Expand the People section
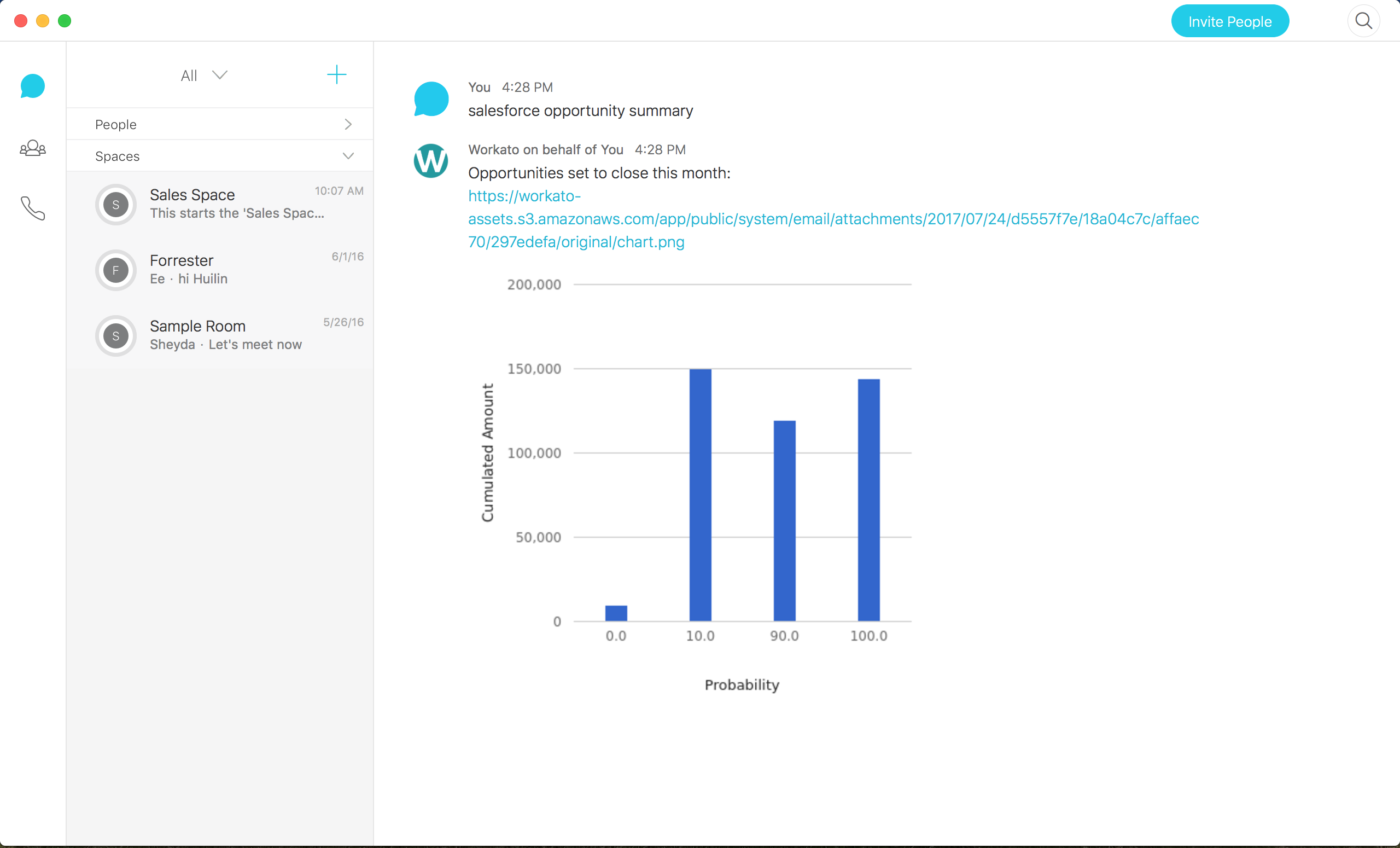 coord(220,125)
